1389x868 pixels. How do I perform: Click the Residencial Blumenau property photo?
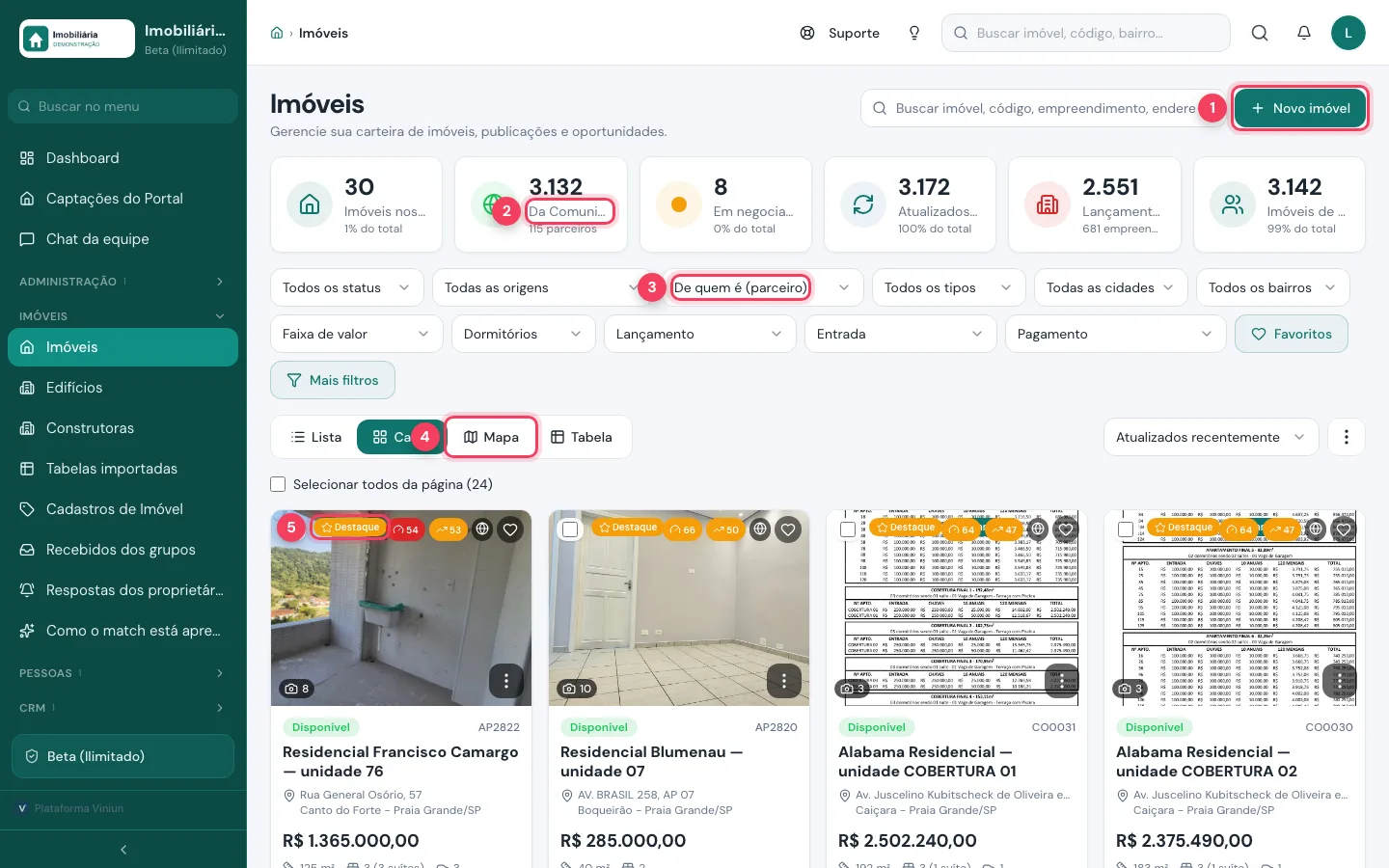coord(679,608)
